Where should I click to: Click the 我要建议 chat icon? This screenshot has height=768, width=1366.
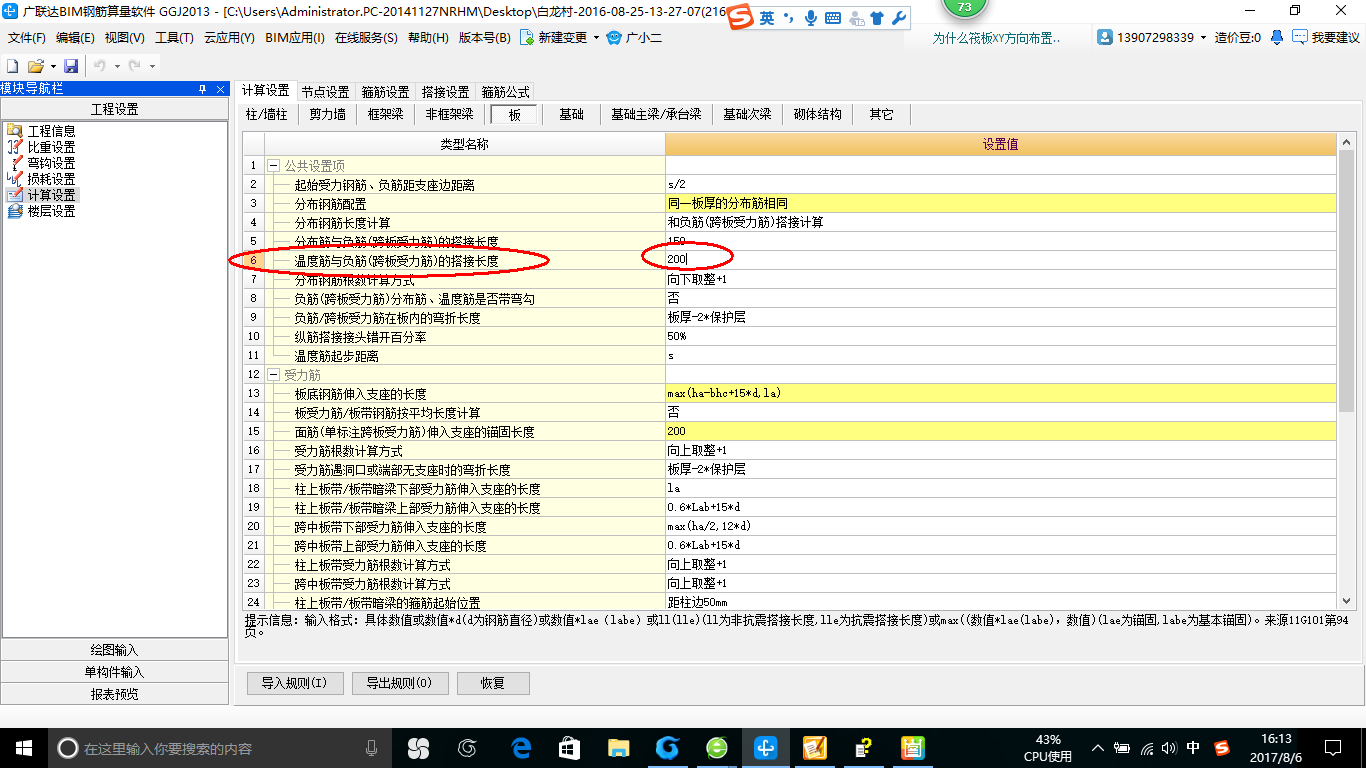coord(1300,37)
